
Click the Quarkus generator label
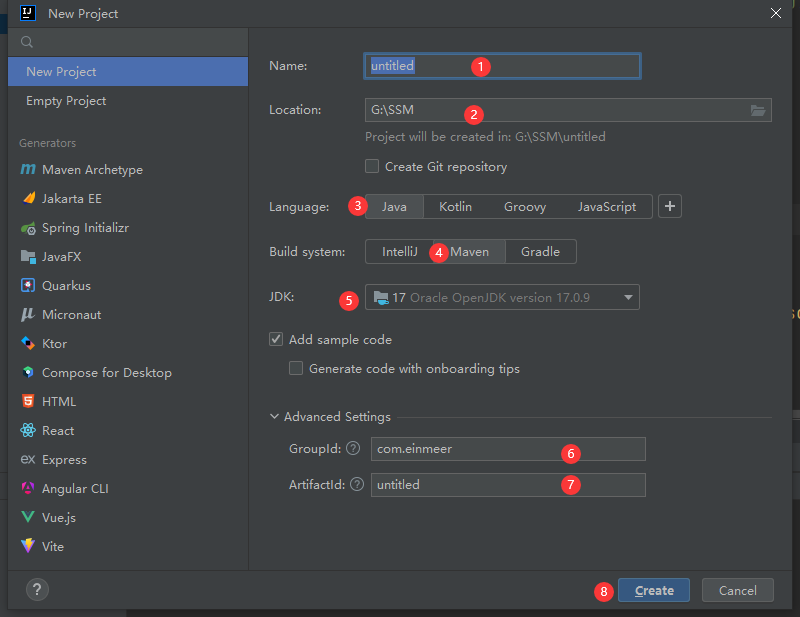[66, 286]
